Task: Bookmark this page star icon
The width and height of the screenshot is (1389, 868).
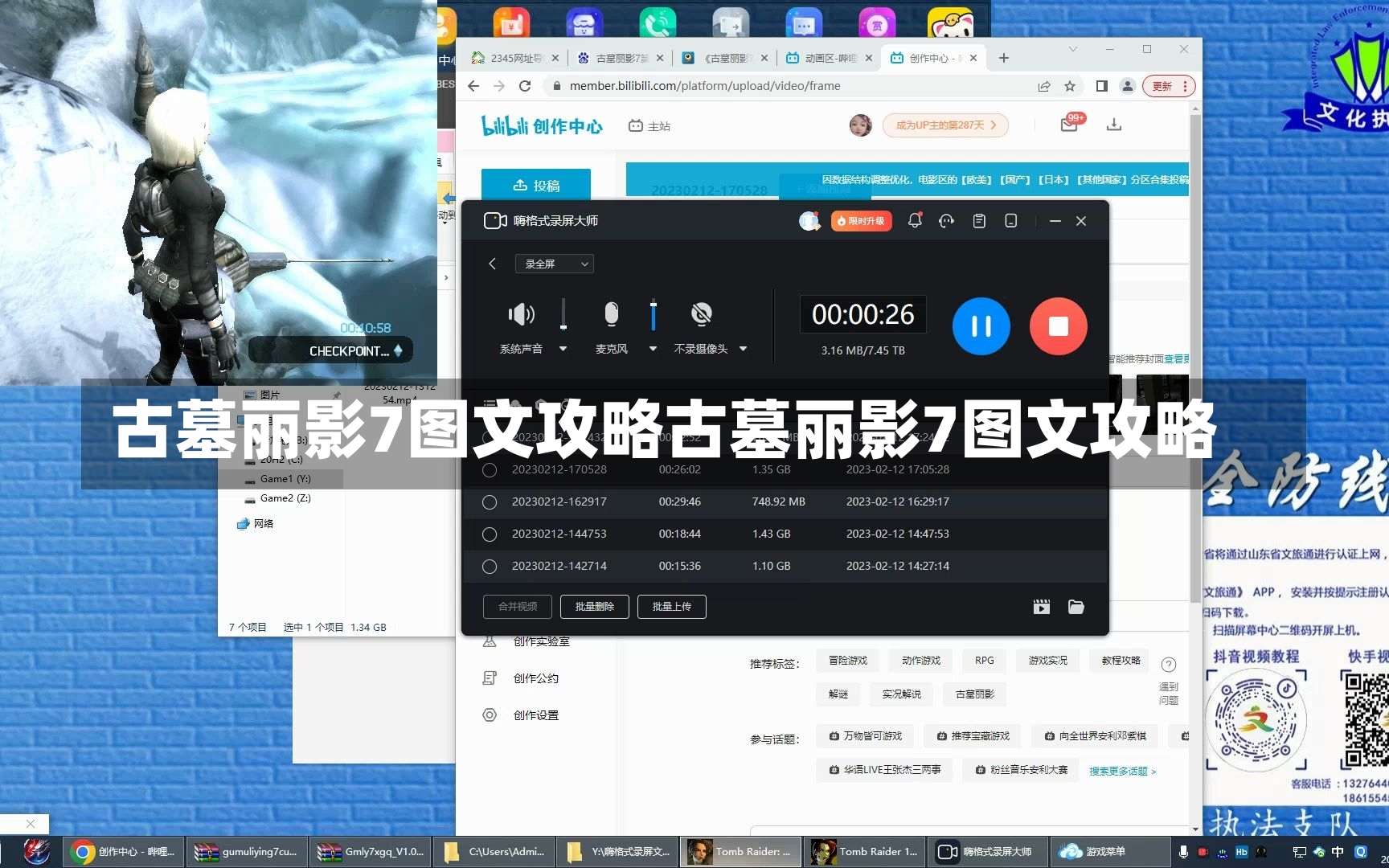Action: click(1070, 86)
